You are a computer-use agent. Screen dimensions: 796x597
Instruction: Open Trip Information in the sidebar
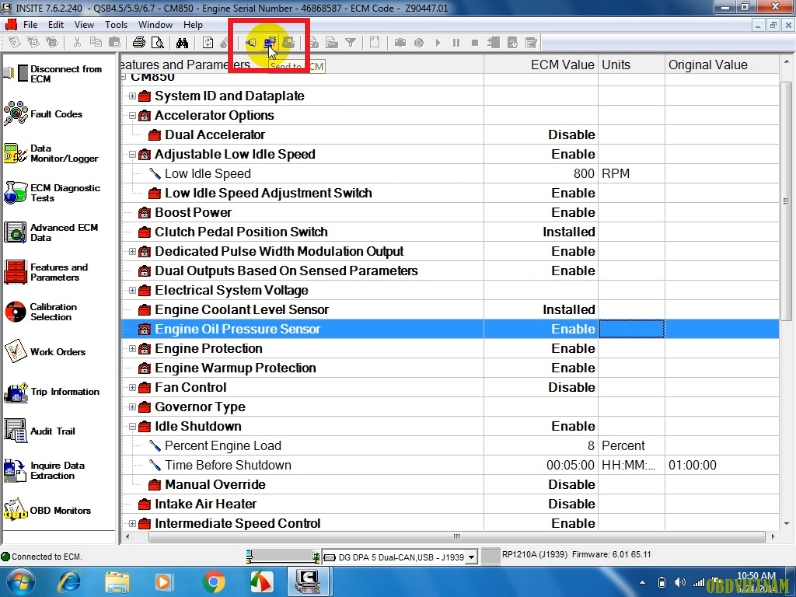point(51,391)
